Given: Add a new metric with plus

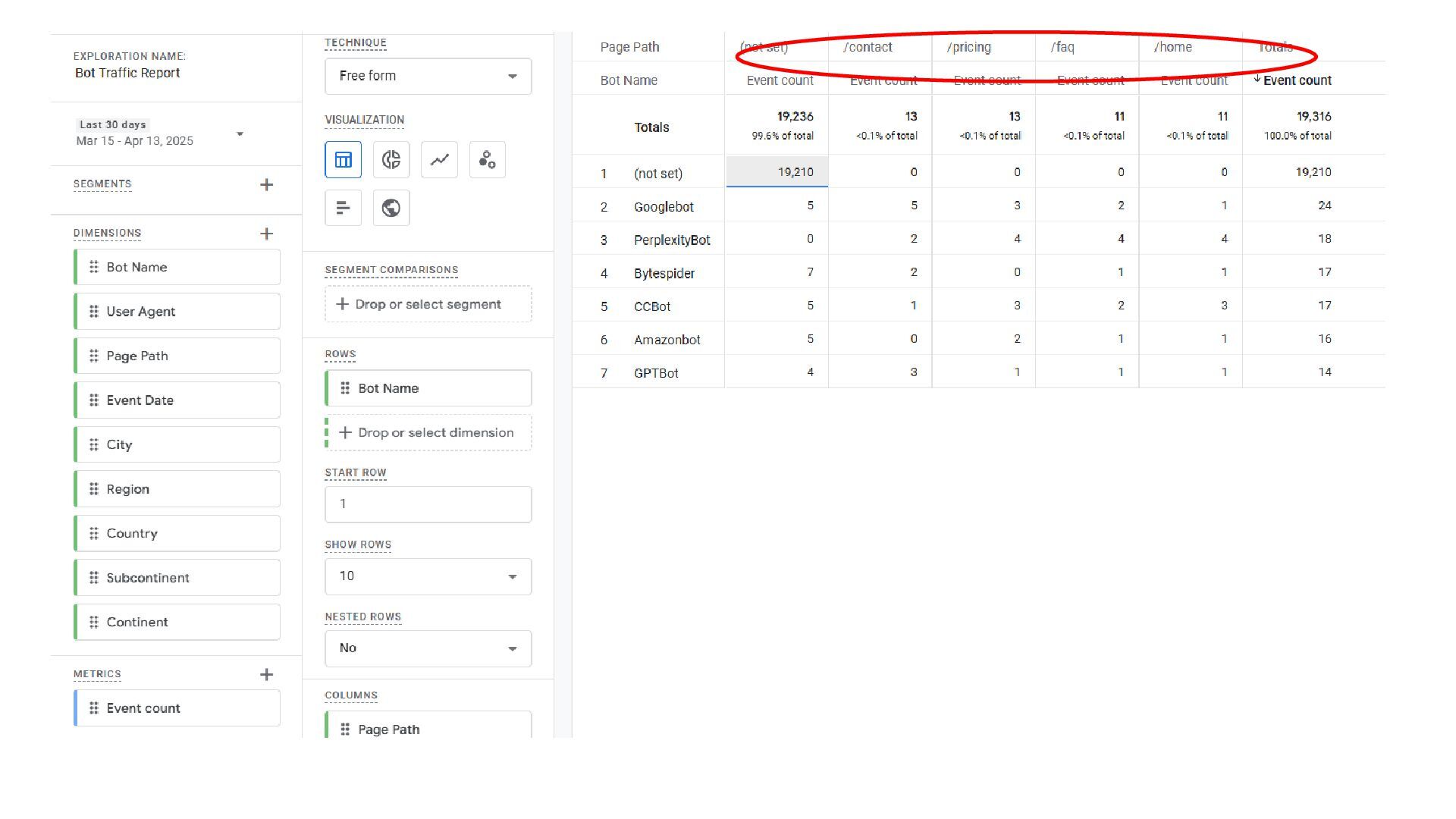Looking at the screenshot, I should tap(266, 675).
